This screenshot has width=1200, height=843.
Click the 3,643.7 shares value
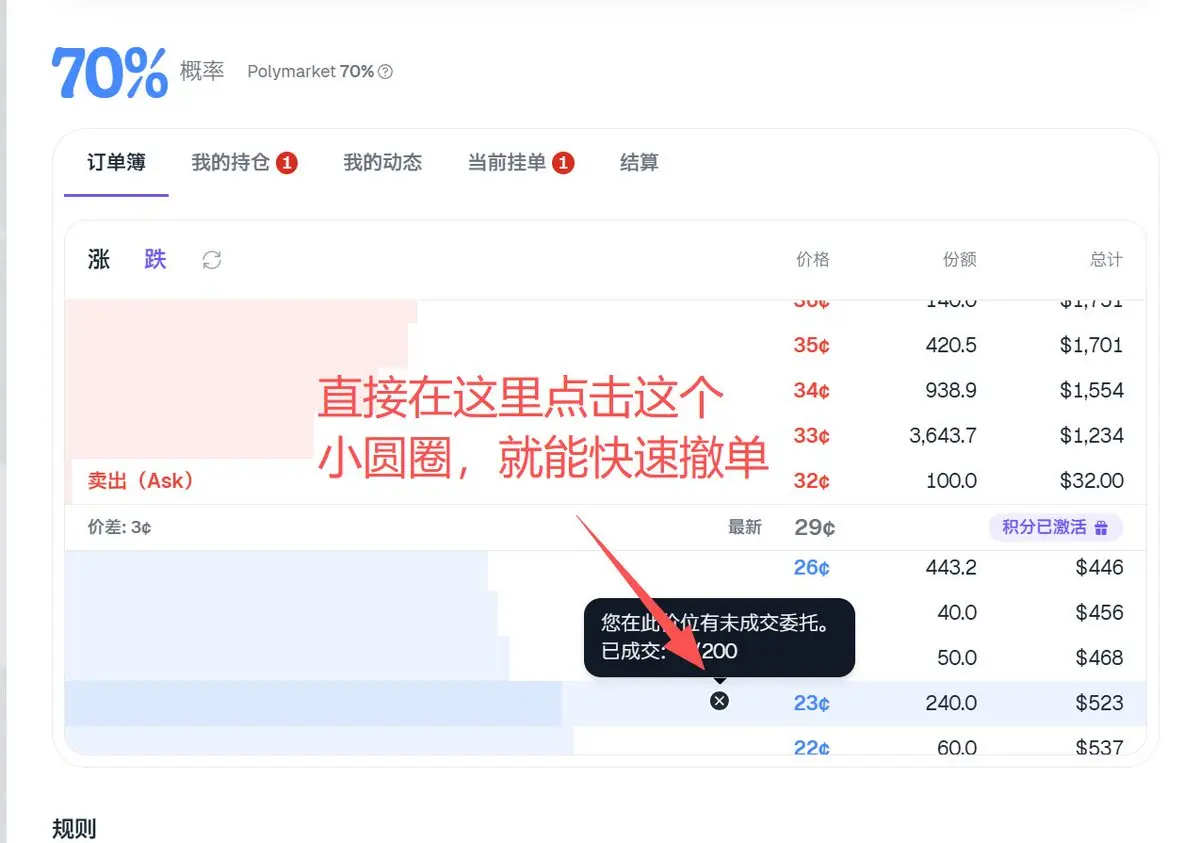943,436
